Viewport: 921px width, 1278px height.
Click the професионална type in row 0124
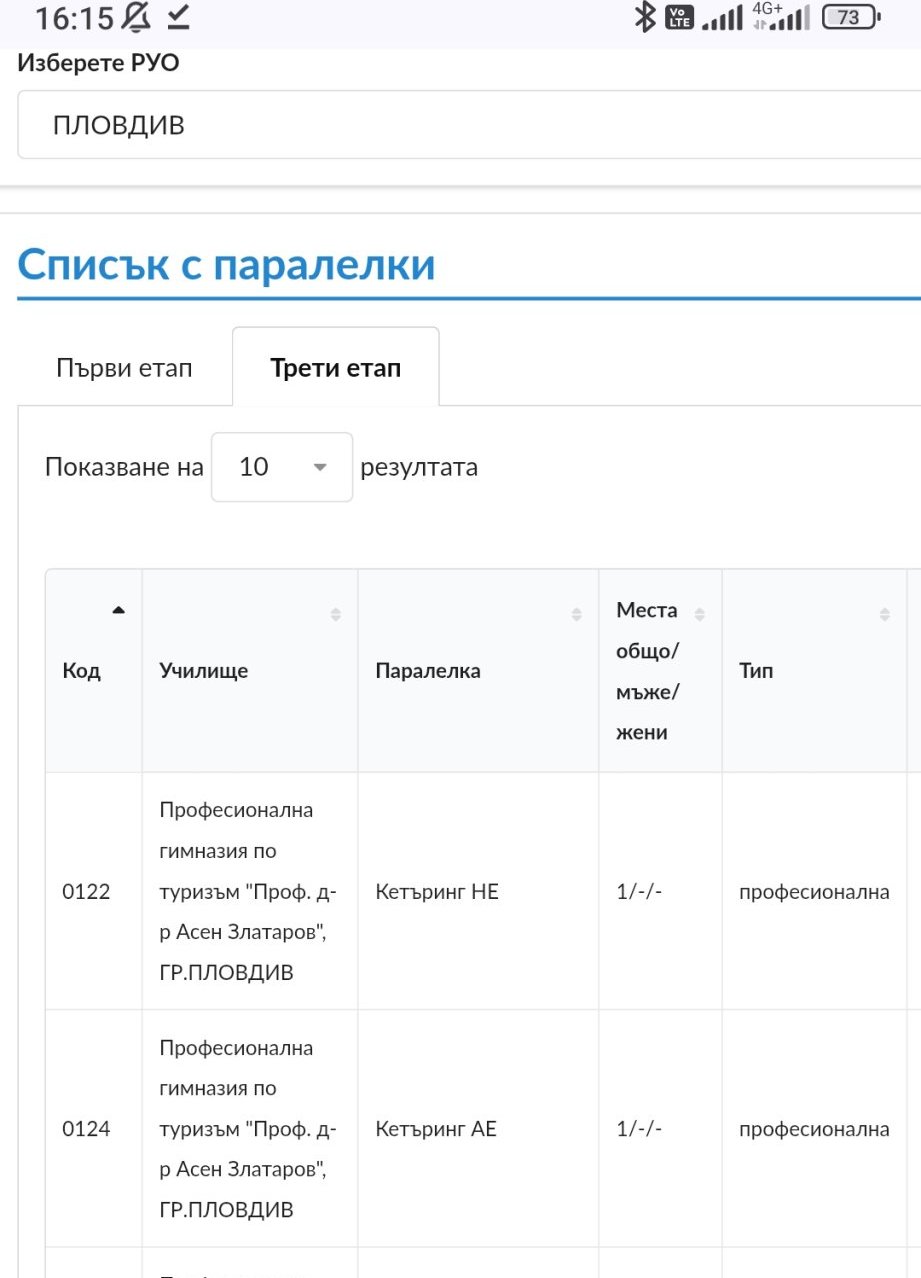(814, 1130)
